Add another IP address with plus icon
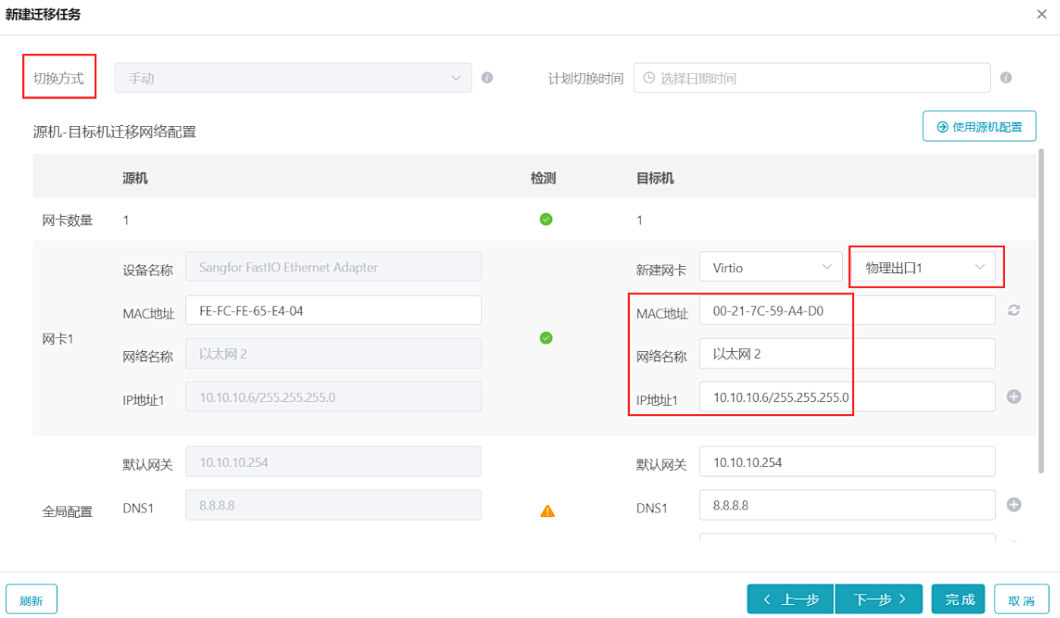Screen dimensions: 1060x618 tap(1013, 397)
